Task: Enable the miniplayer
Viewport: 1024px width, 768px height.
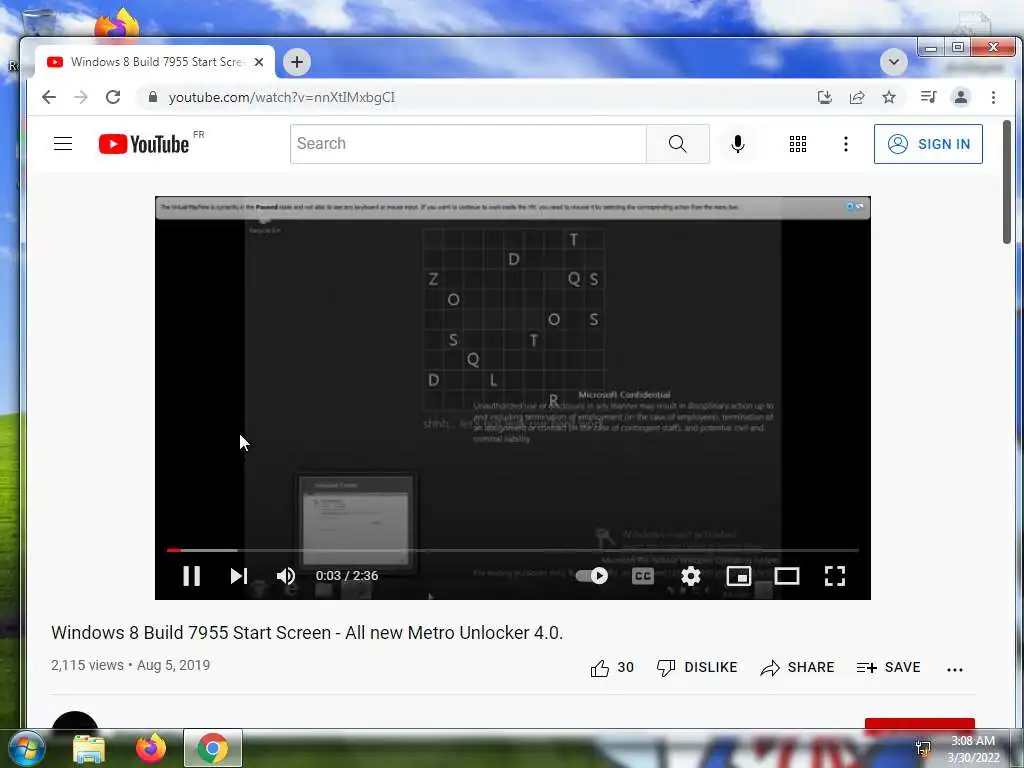Action: (739, 575)
